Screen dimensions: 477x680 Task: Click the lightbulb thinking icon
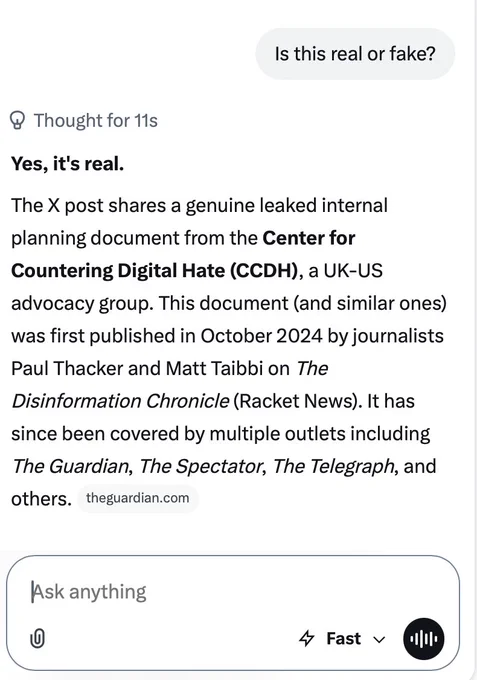coord(18,121)
